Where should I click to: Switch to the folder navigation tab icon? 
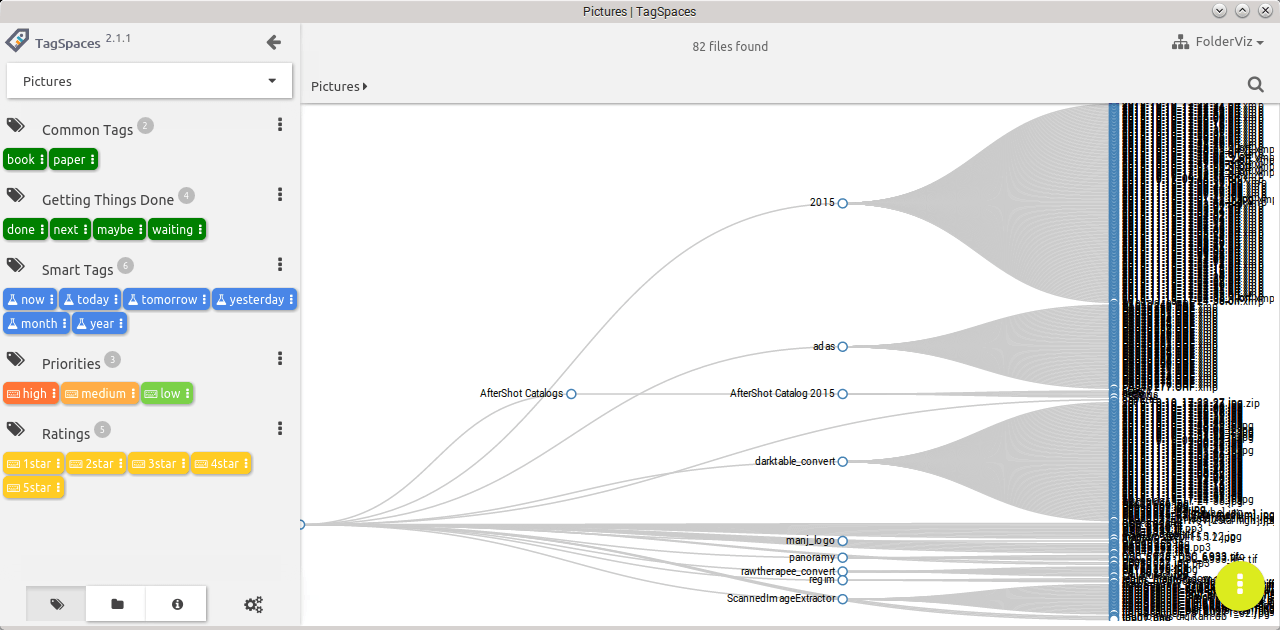(117, 604)
